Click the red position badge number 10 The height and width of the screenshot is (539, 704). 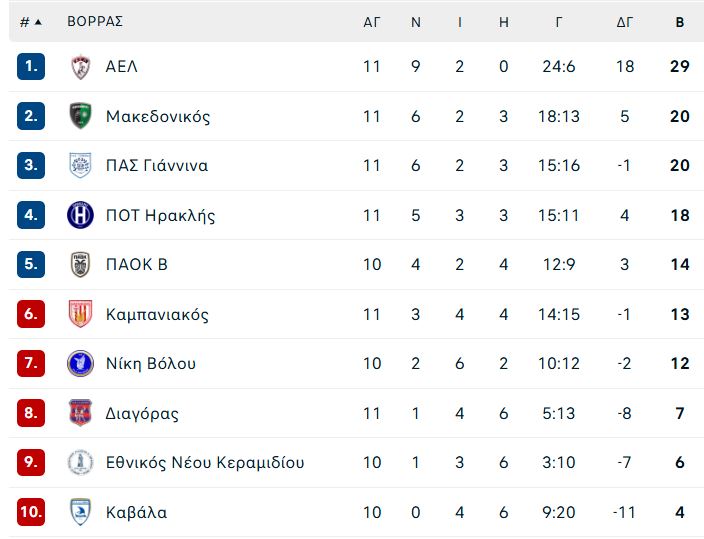click(31, 512)
